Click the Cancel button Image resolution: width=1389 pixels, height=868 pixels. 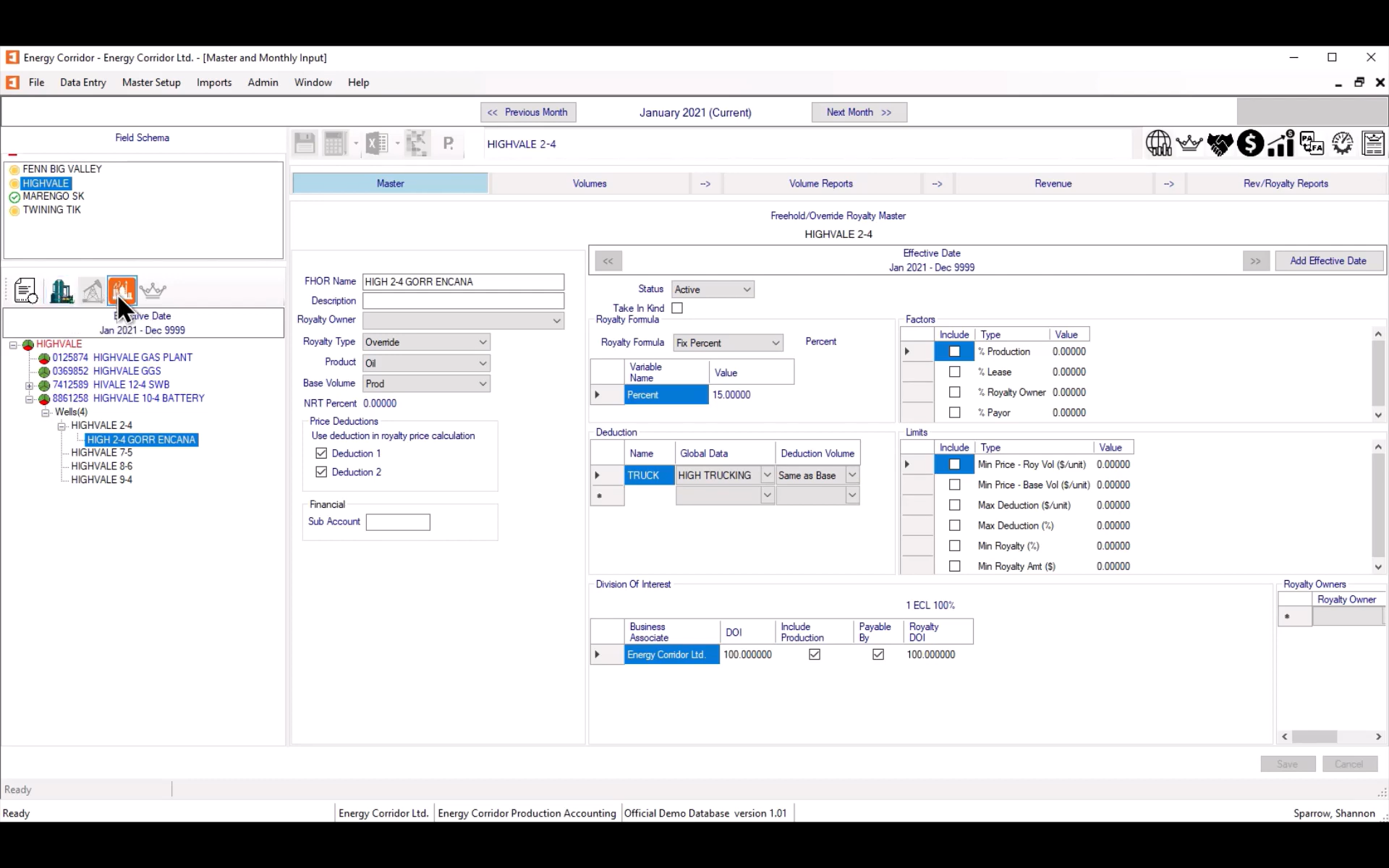pos(1349,764)
